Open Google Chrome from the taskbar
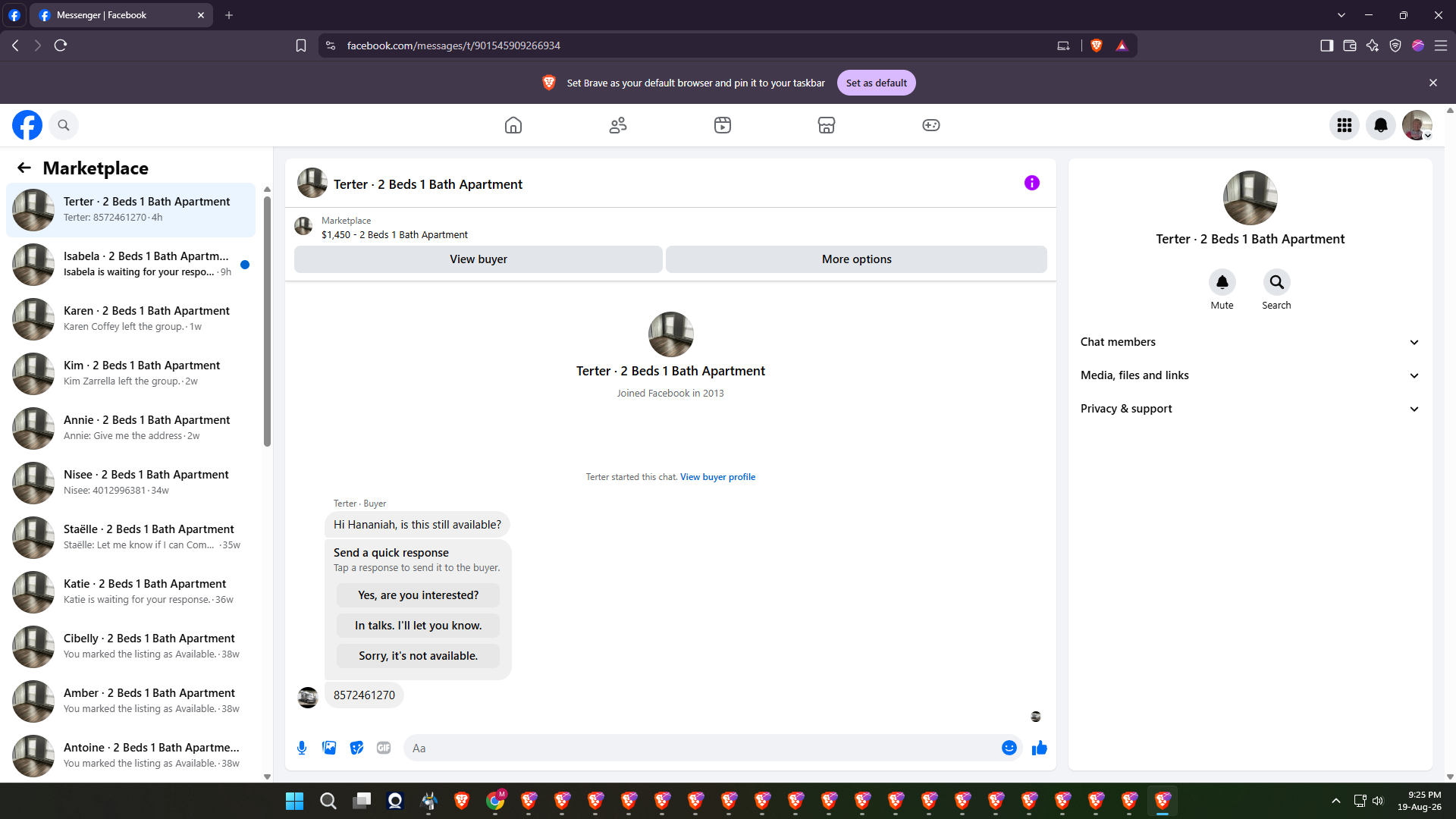 pos(495,801)
